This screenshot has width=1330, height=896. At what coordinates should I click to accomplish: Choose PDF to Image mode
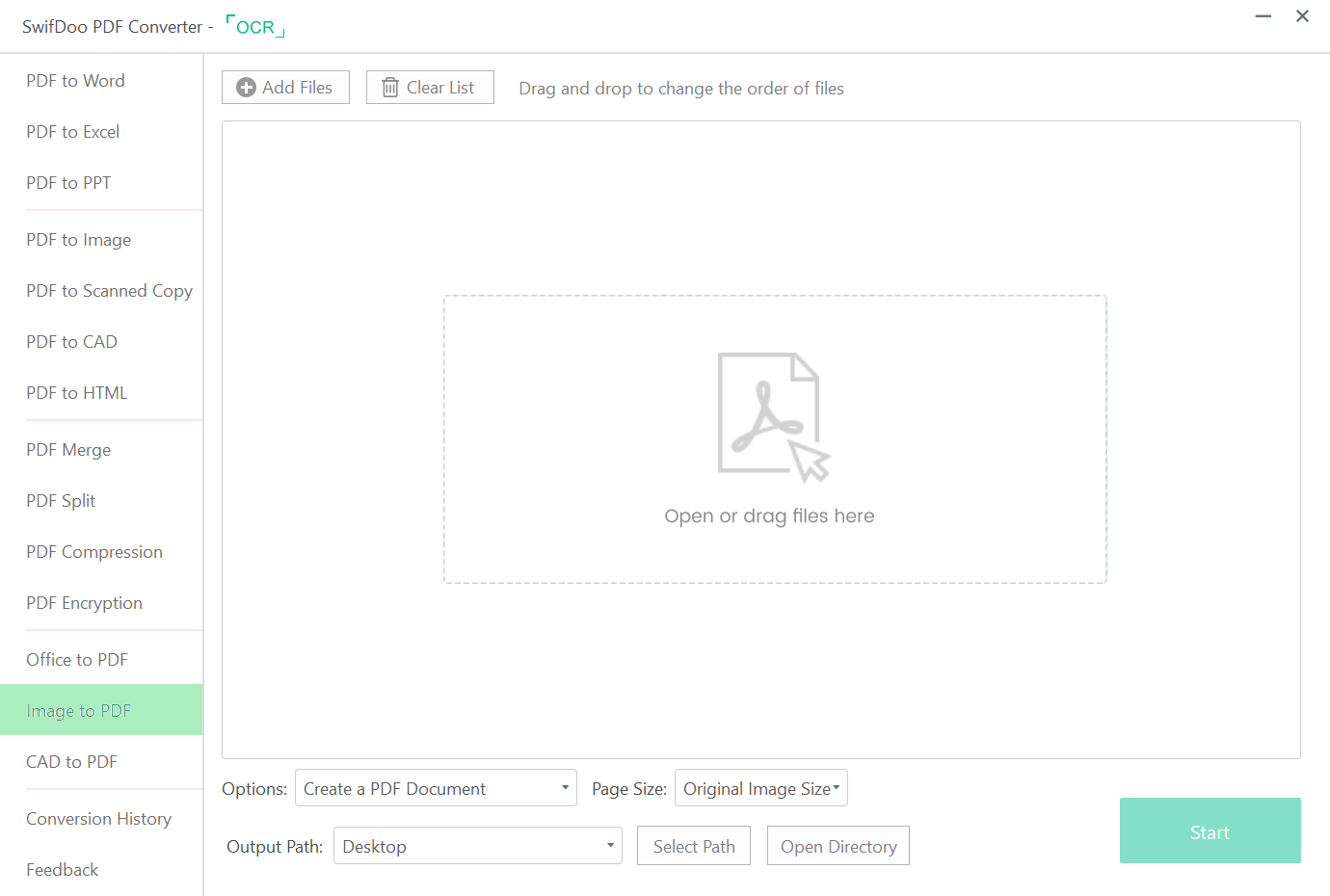(101, 240)
